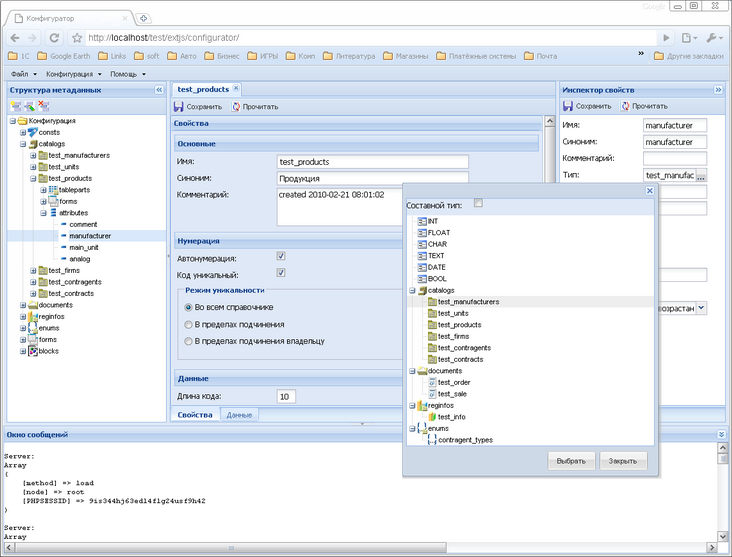Image resolution: width=732 pixels, height=557 pixels.
Task: Toggle the Составной тип checkbox
Action: point(478,204)
